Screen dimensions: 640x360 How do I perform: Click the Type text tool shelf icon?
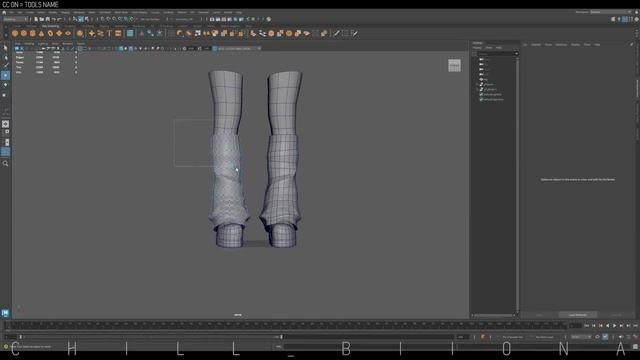coord(109,33)
